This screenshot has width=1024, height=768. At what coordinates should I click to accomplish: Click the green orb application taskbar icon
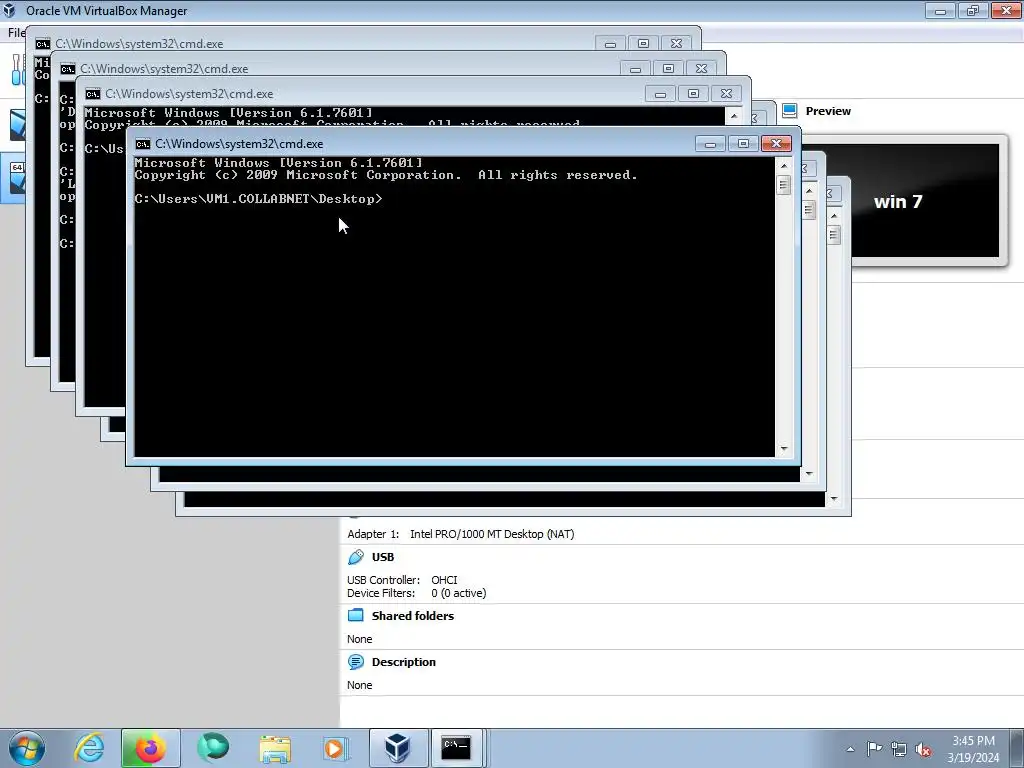point(213,747)
